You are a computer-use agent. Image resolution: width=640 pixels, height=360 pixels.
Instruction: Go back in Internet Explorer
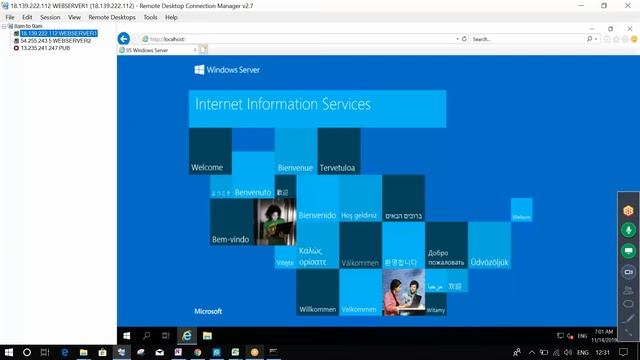tap(124, 39)
